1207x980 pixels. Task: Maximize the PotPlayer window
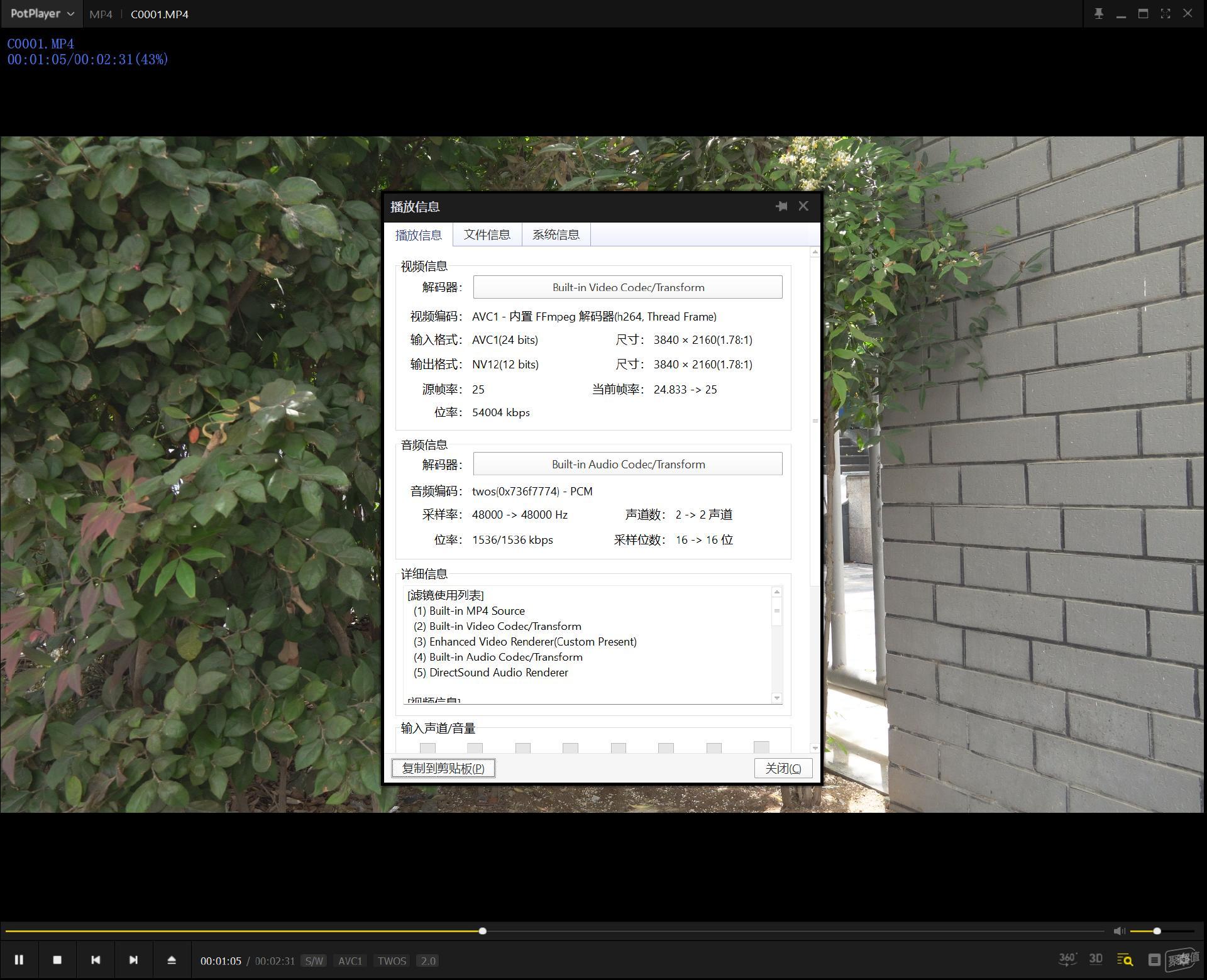1144,14
